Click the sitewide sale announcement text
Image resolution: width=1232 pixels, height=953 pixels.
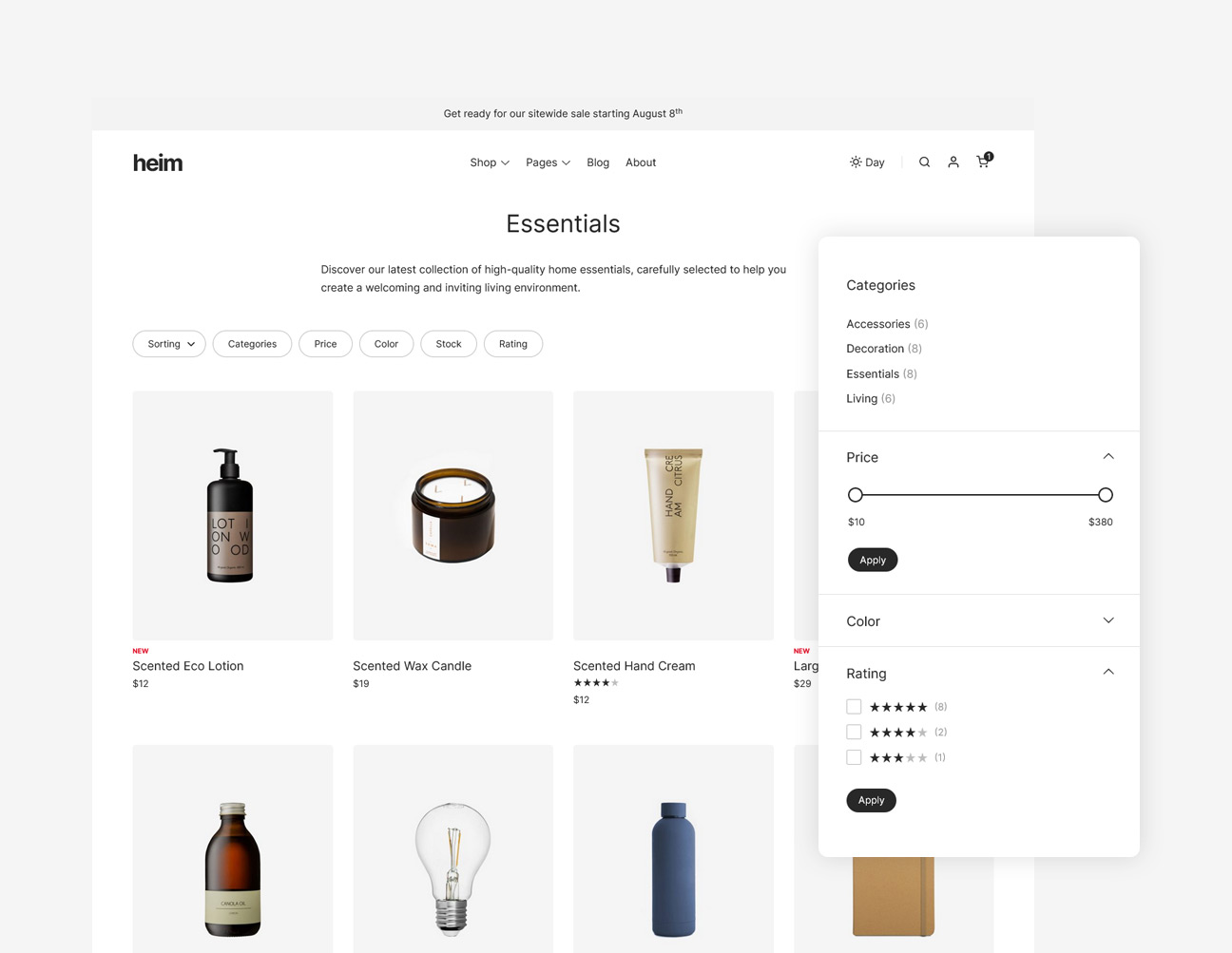[x=563, y=113]
